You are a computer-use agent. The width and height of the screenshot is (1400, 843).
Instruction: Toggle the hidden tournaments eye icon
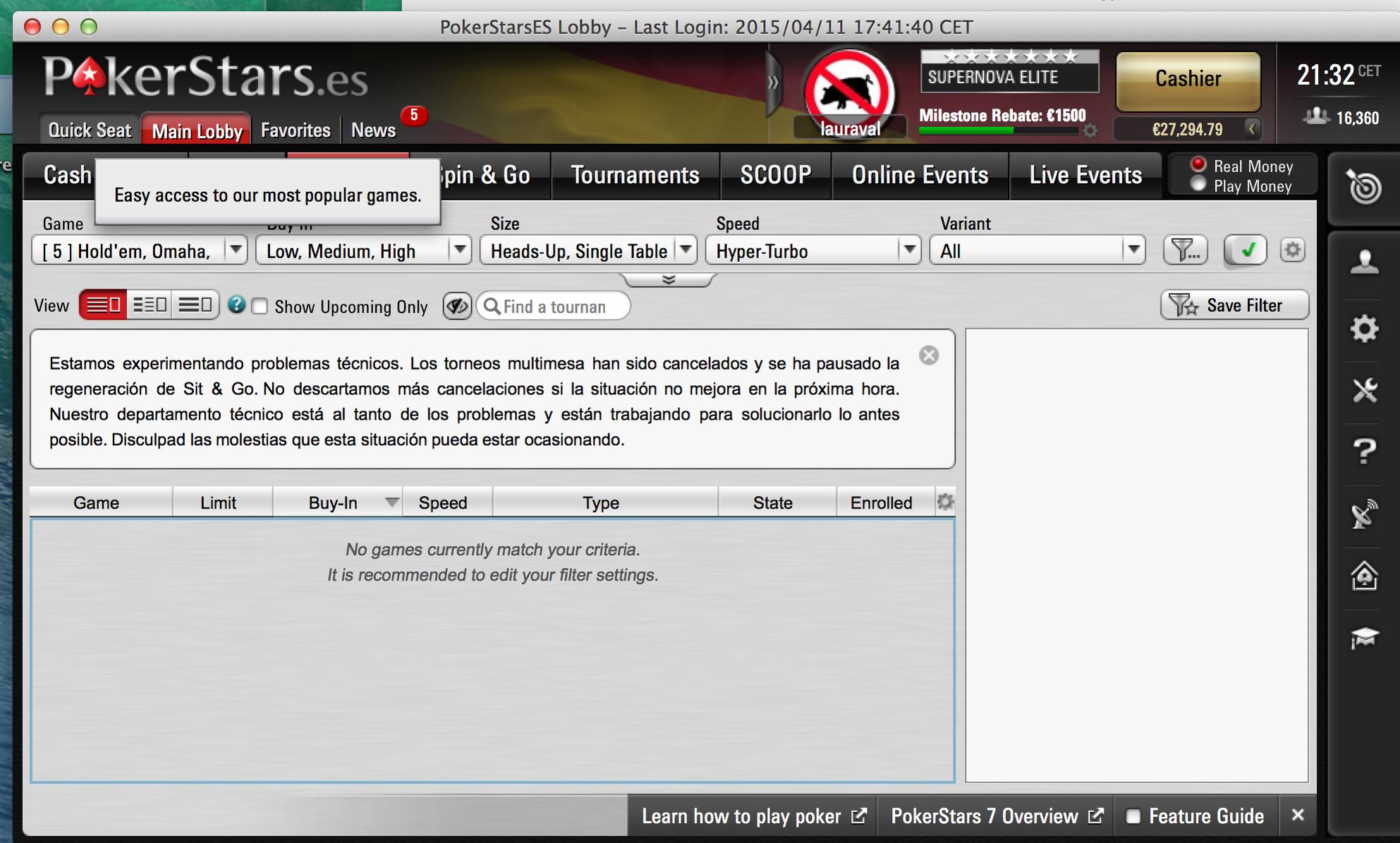(x=457, y=306)
